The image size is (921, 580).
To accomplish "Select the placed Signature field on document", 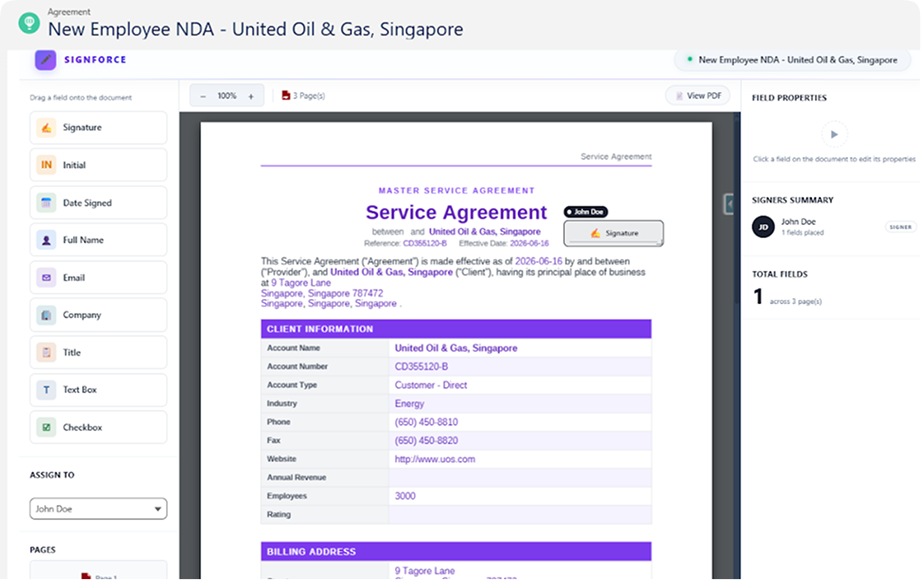I will tap(613, 233).
